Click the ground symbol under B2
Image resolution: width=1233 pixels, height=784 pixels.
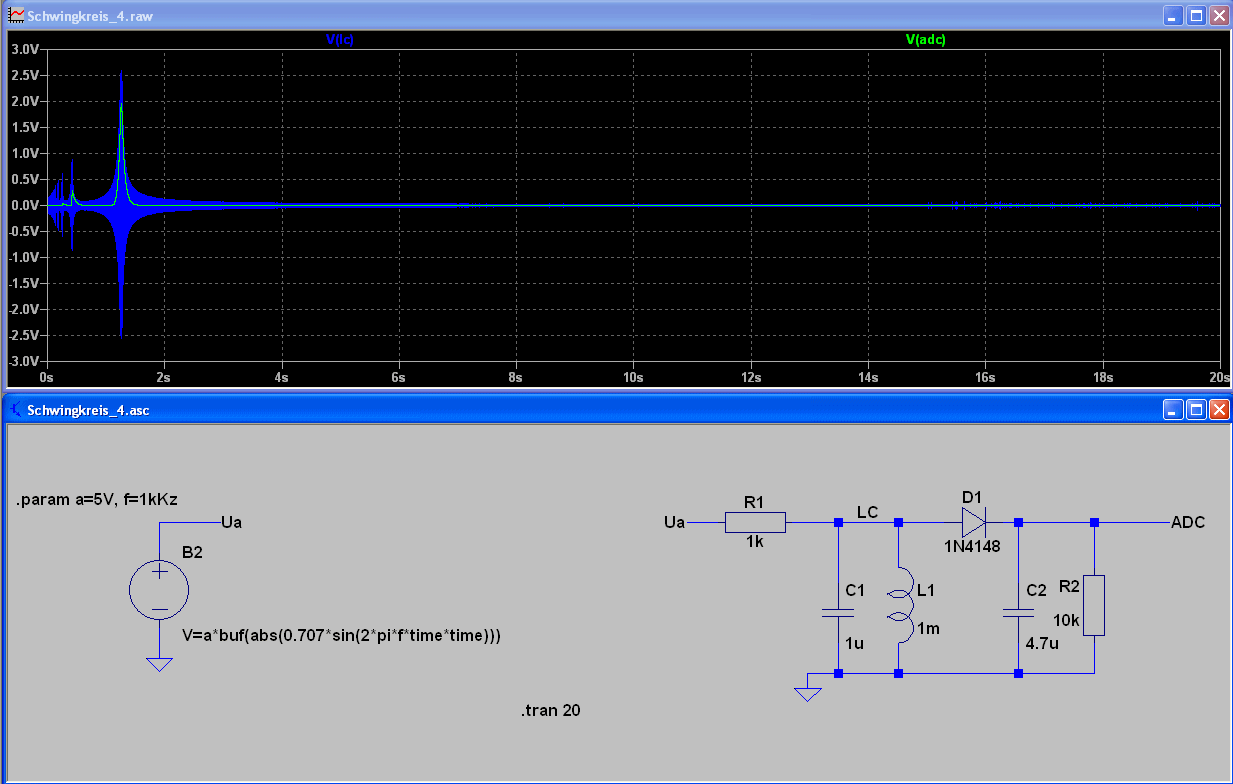[x=159, y=664]
